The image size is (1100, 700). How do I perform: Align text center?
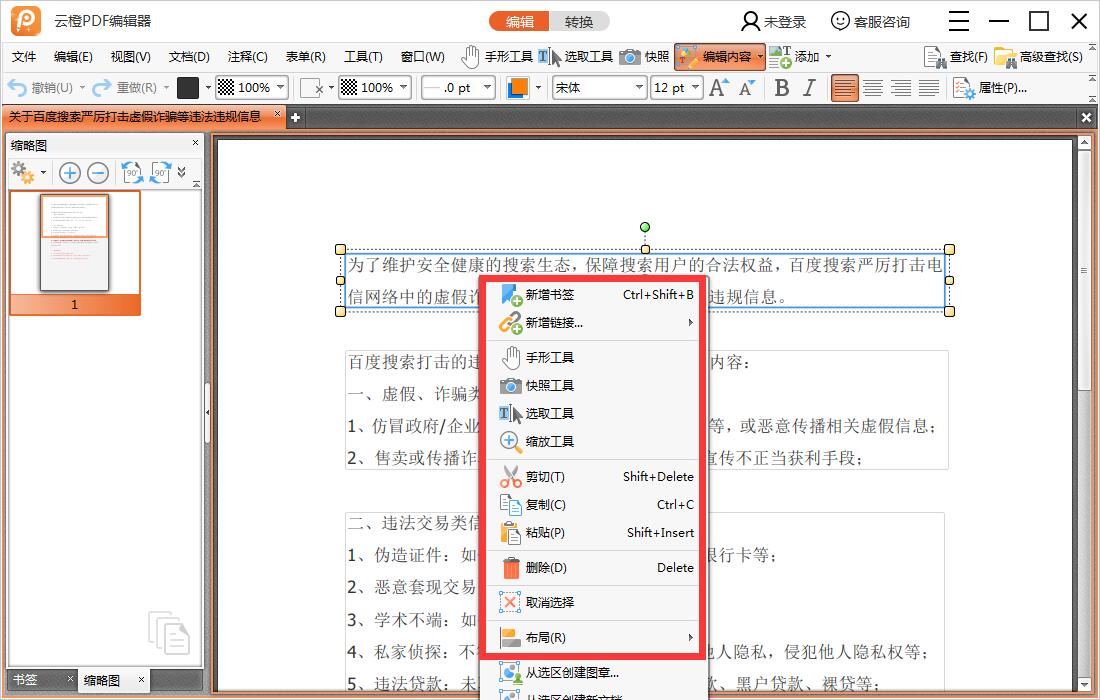pyautogui.click(x=873, y=88)
